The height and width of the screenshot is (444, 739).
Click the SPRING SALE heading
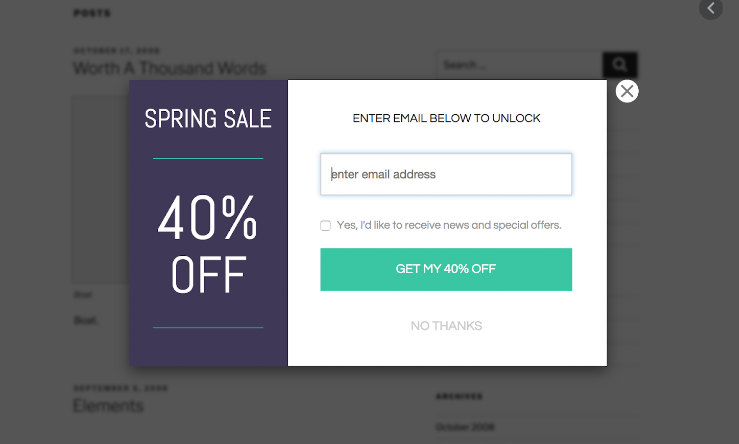coord(208,119)
